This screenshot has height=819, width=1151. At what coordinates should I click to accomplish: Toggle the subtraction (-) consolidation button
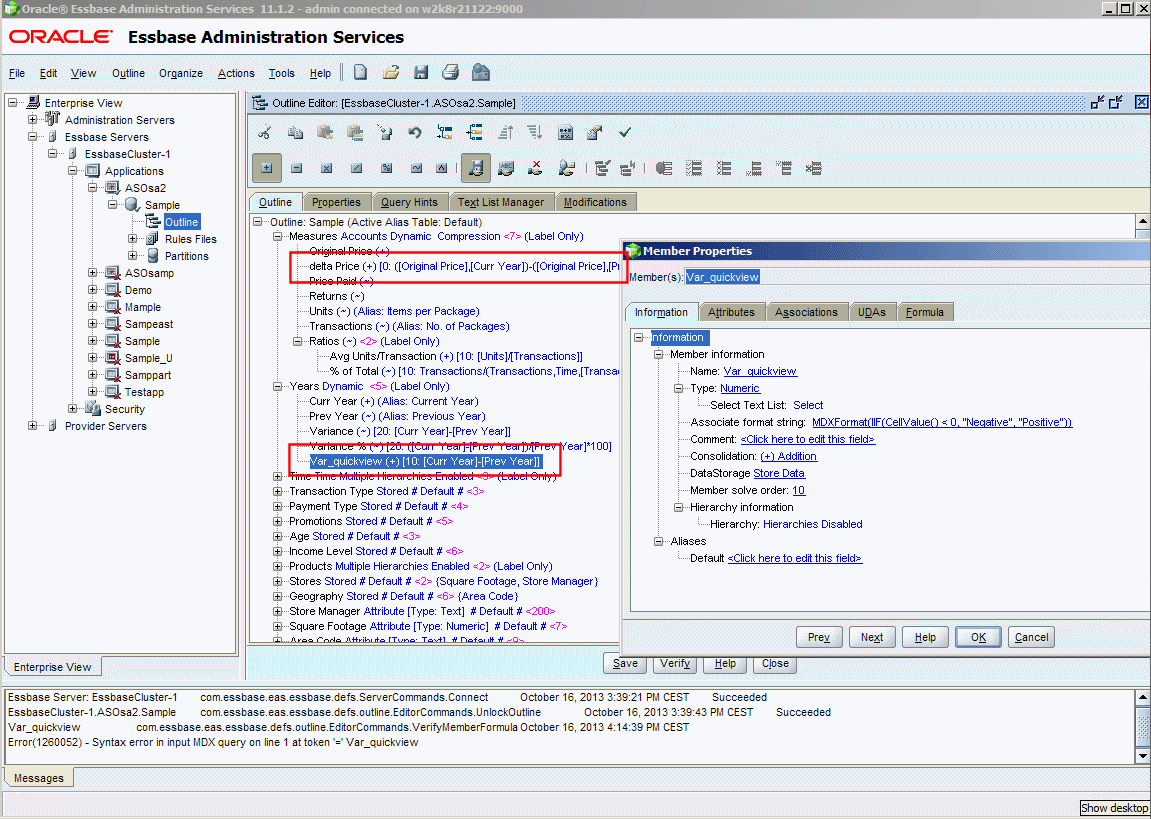(x=297, y=168)
